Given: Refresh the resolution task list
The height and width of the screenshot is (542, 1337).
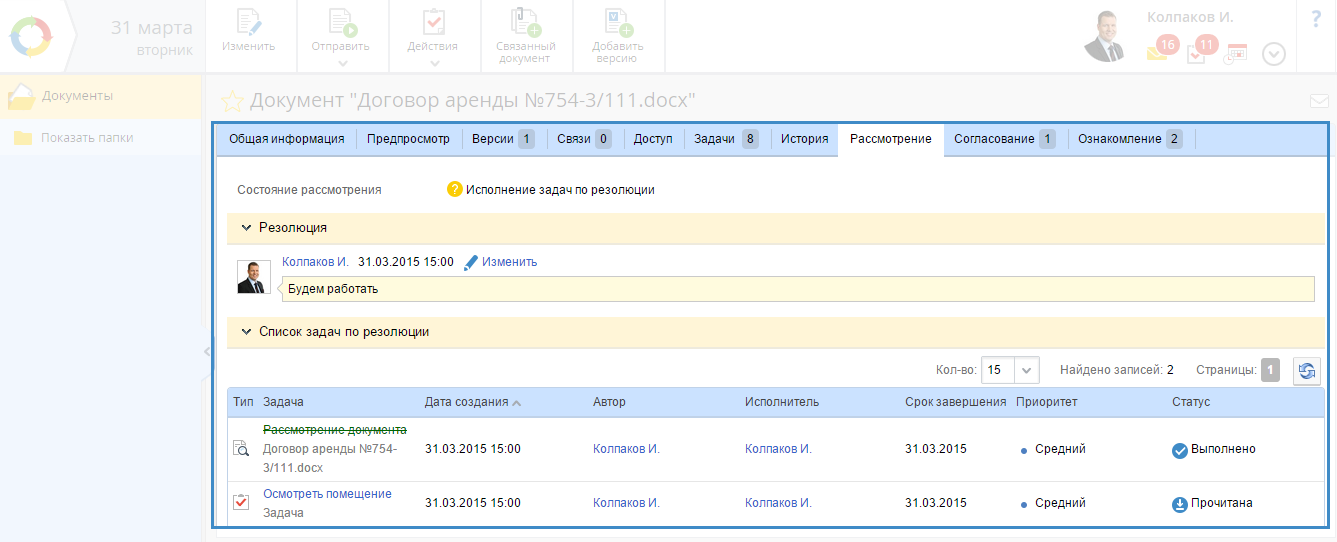Looking at the screenshot, I should (x=1306, y=371).
